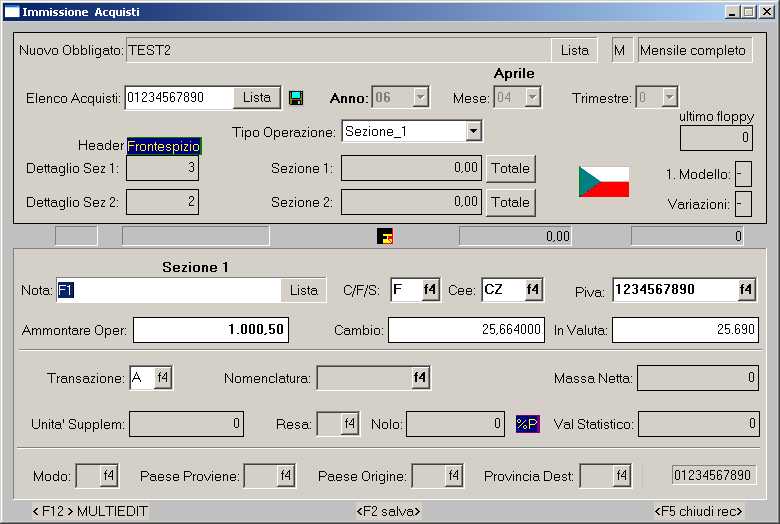
Task: Click the Sezione 1 total amount field
Action: pos(411,168)
